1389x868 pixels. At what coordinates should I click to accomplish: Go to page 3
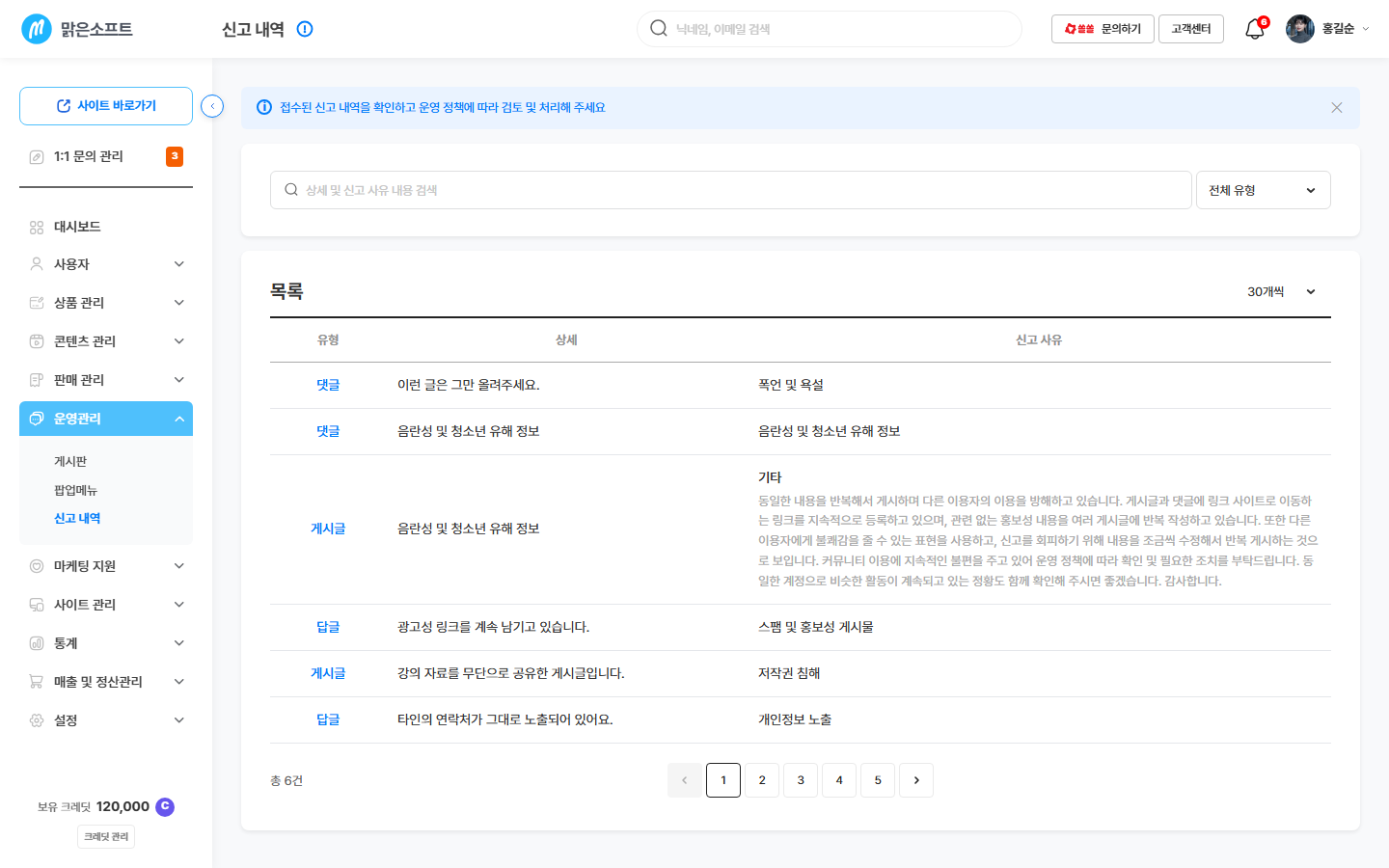point(801,780)
